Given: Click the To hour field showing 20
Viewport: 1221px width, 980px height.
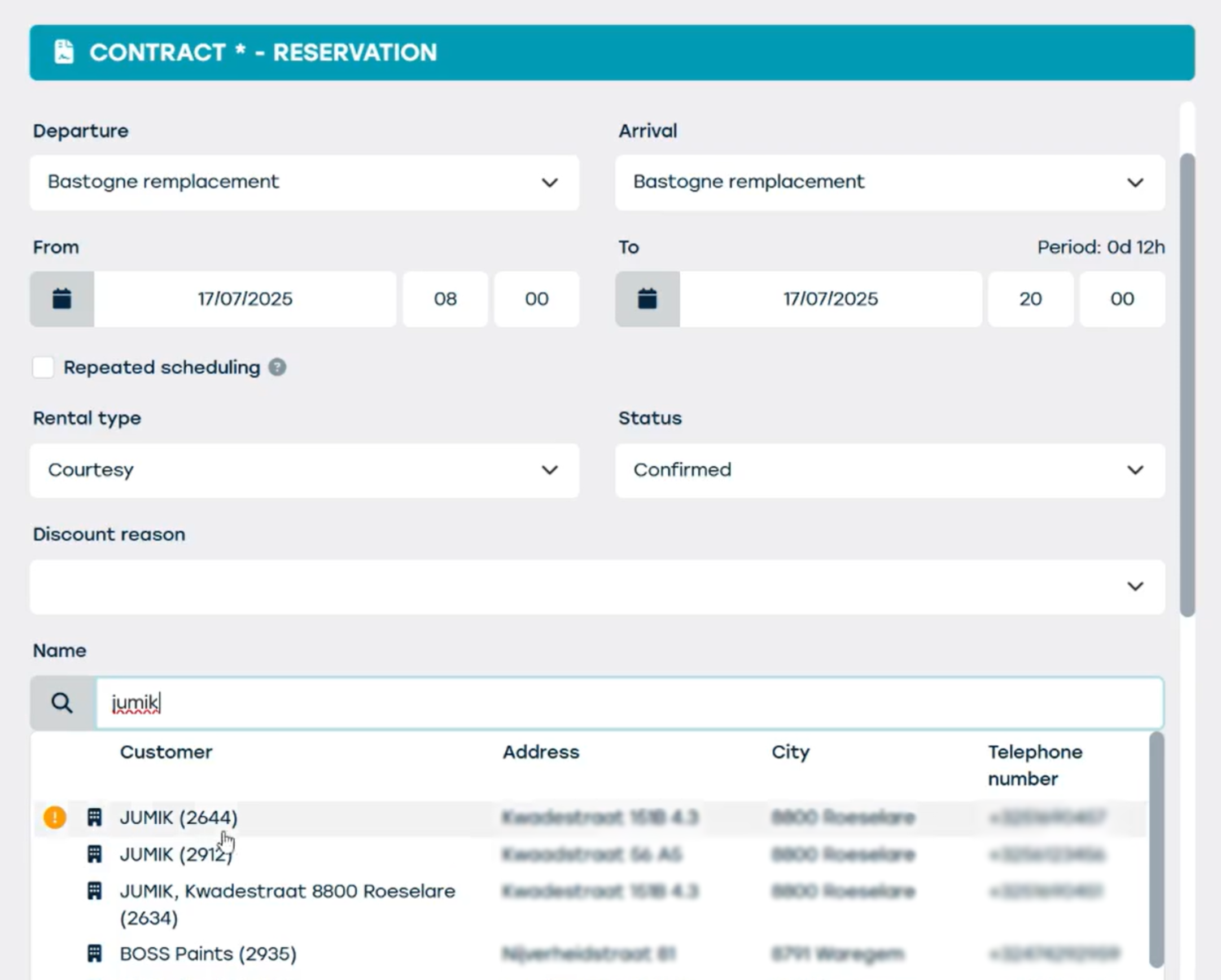Looking at the screenshot, I should point(1030,299).
